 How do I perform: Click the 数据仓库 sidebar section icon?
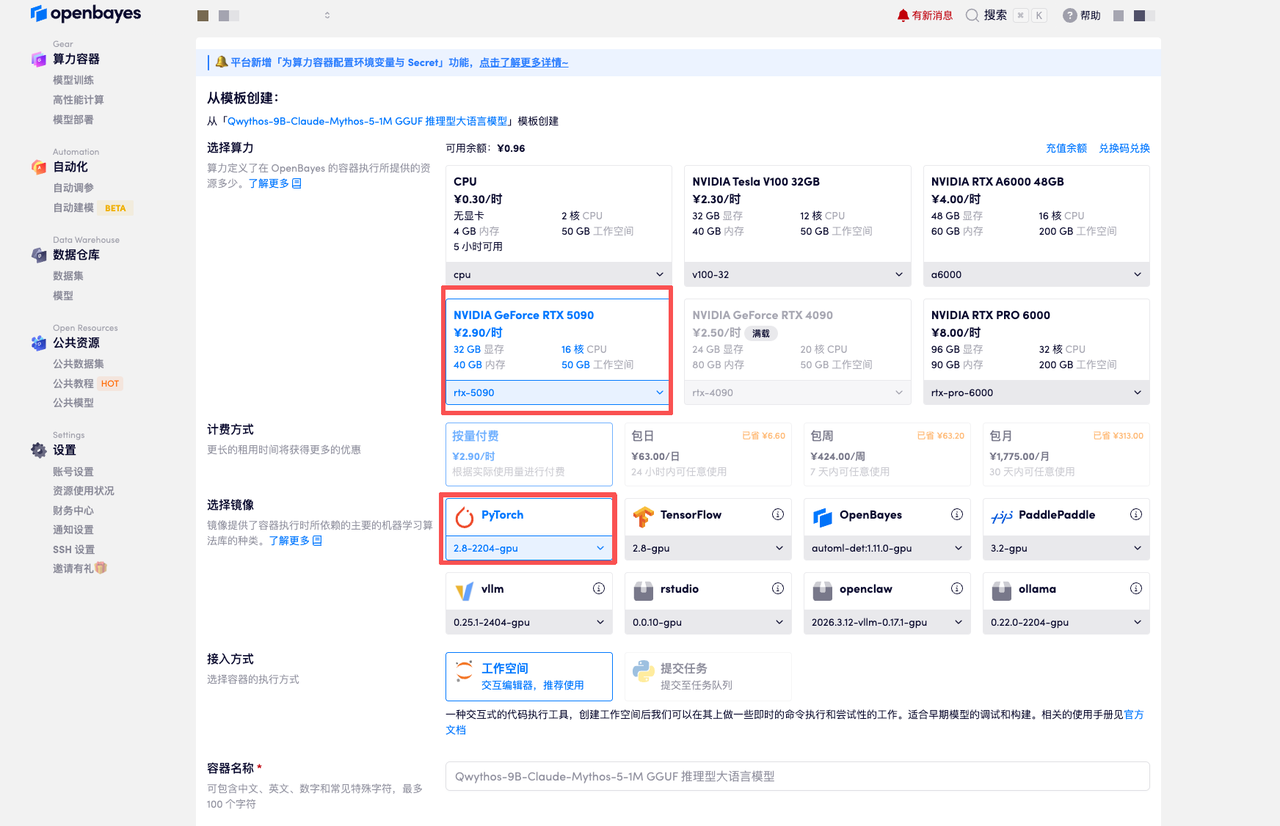[x=38, y=255]
